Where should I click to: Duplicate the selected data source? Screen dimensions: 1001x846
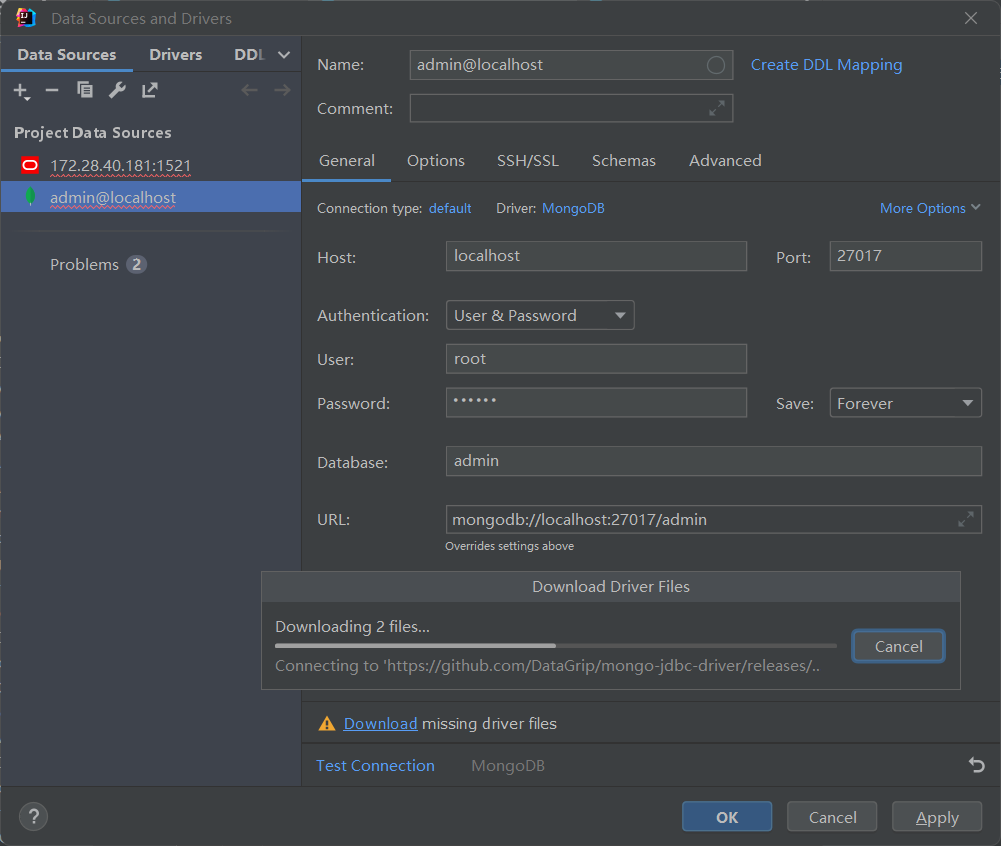(x=85, y=91)
